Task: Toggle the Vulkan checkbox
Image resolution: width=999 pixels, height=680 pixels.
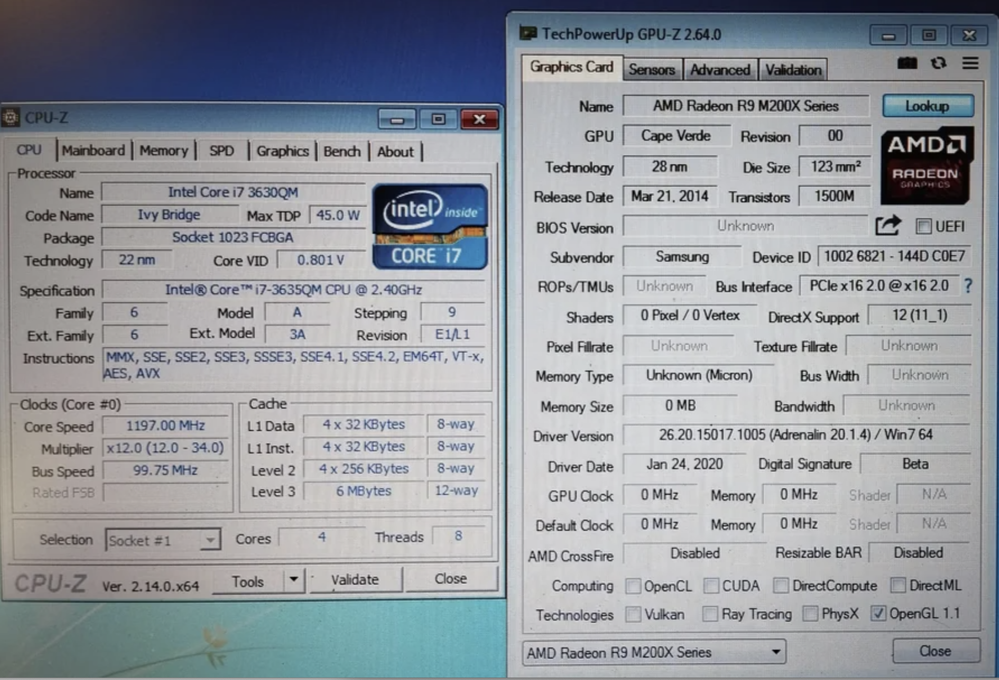Action: [x=633, y=614]
